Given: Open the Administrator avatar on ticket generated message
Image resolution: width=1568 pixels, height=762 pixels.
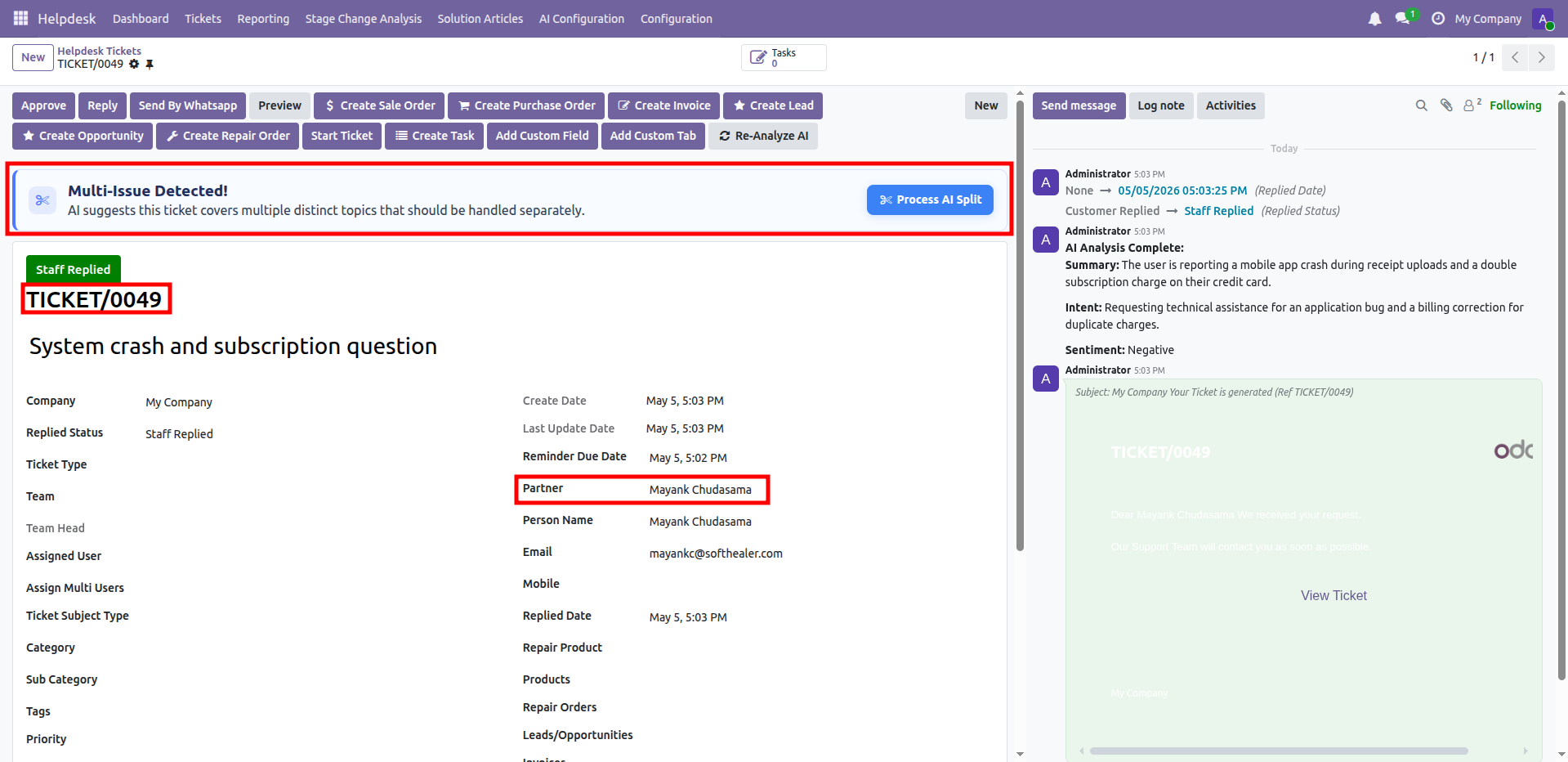Looking at the screenshot, I should click(1046, 379).
